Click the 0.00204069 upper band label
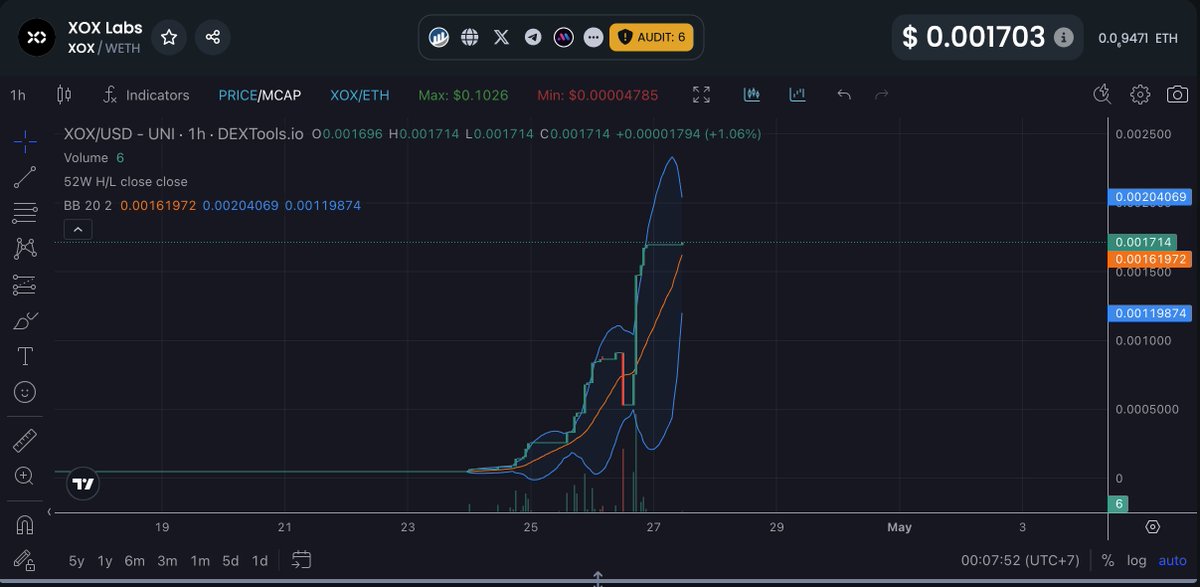The image size is (1200, 587). [1150, 197]
